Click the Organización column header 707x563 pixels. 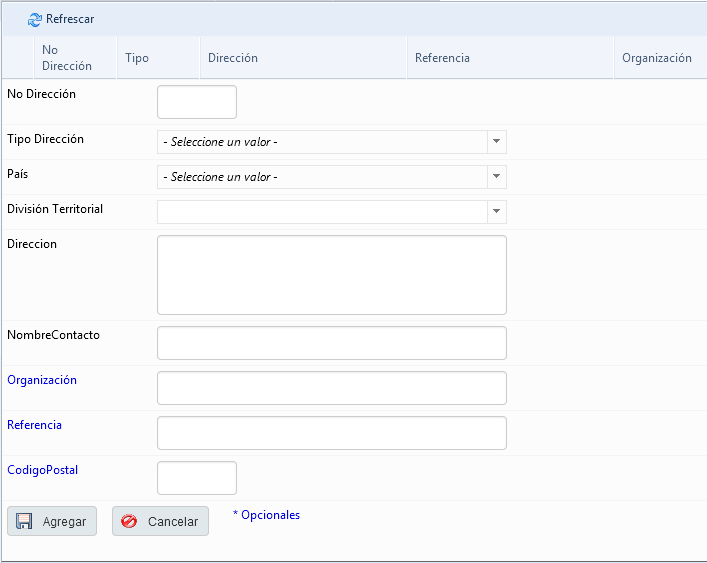point(656,58)
